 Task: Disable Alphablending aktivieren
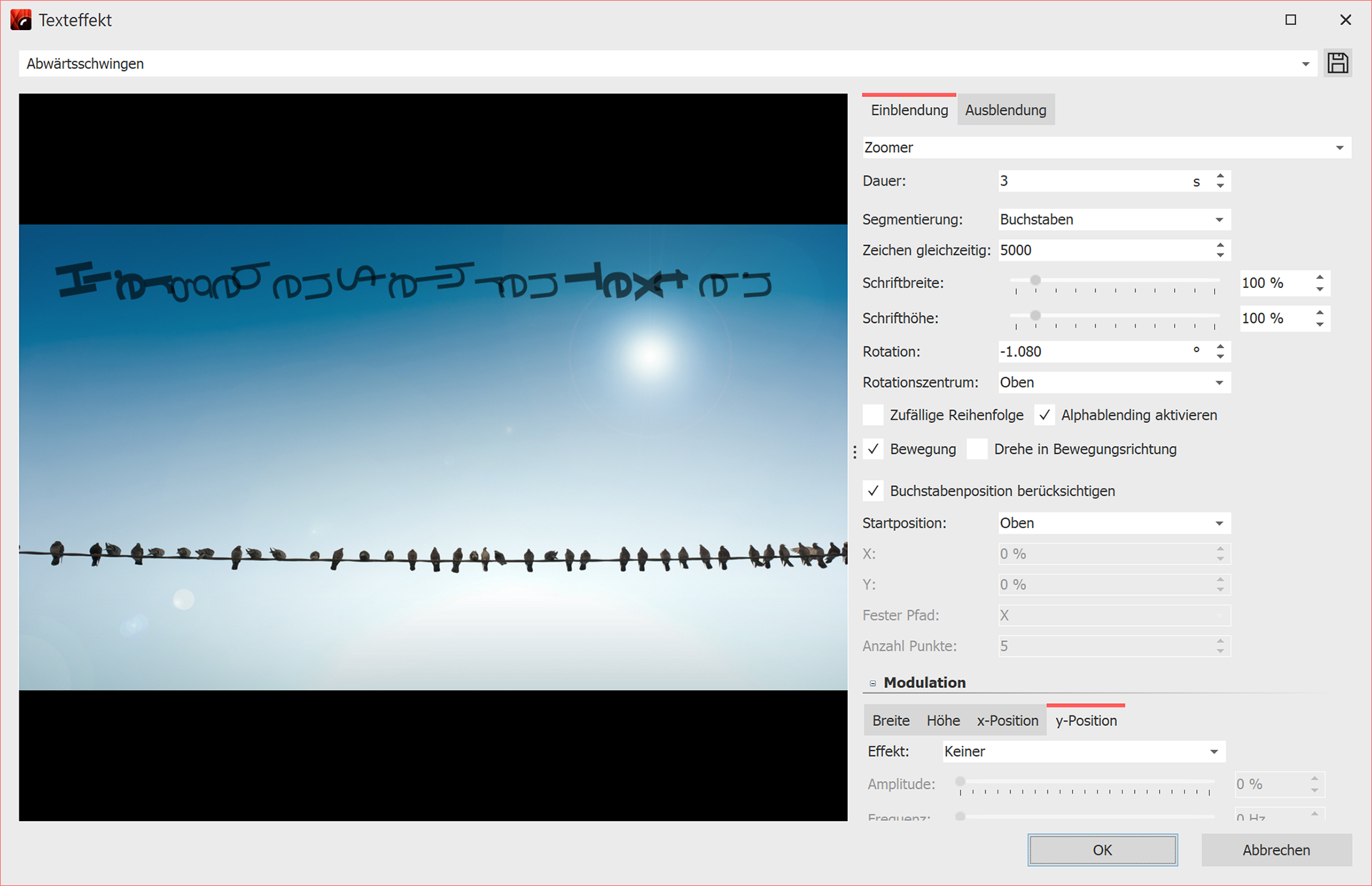click(1045, 414)
